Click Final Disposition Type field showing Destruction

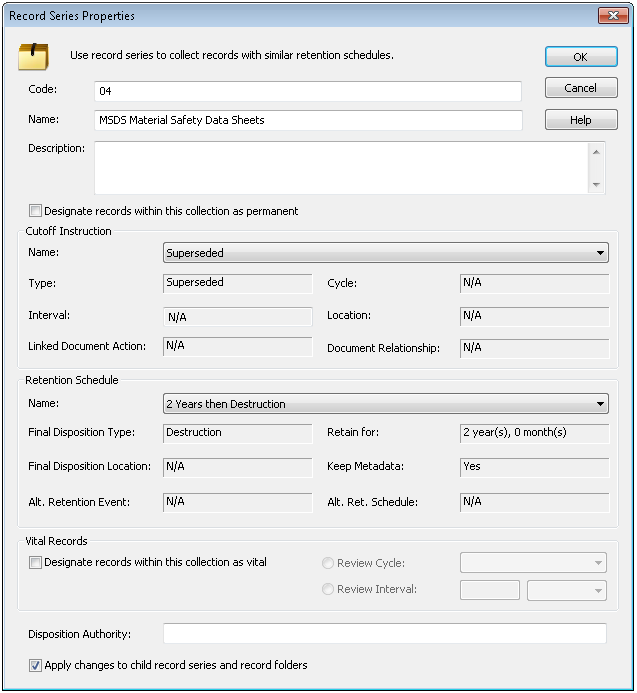[238, 434]
